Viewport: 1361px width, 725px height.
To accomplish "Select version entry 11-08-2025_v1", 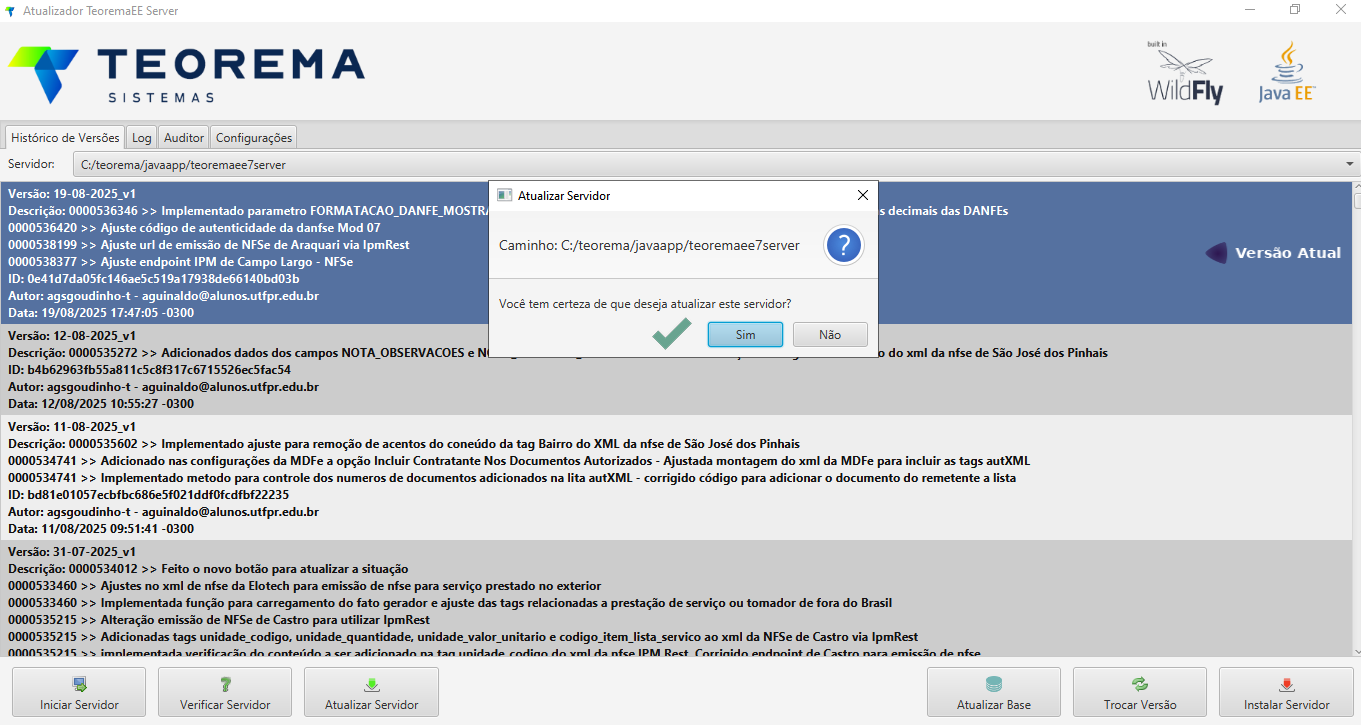I will coord(676,477).
